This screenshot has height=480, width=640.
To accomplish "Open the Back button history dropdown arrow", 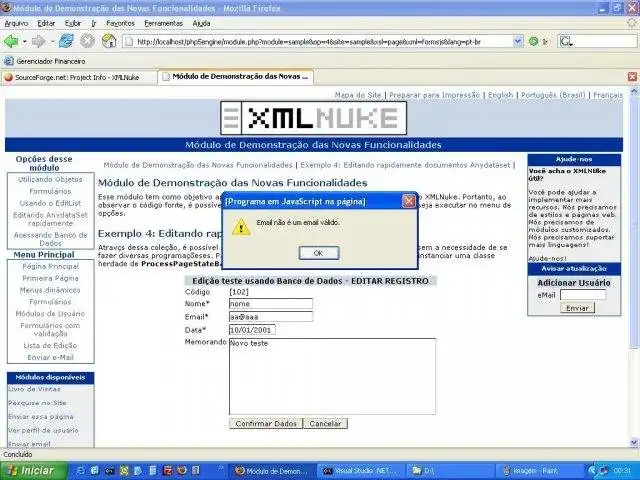I will (x=24, y=42).
